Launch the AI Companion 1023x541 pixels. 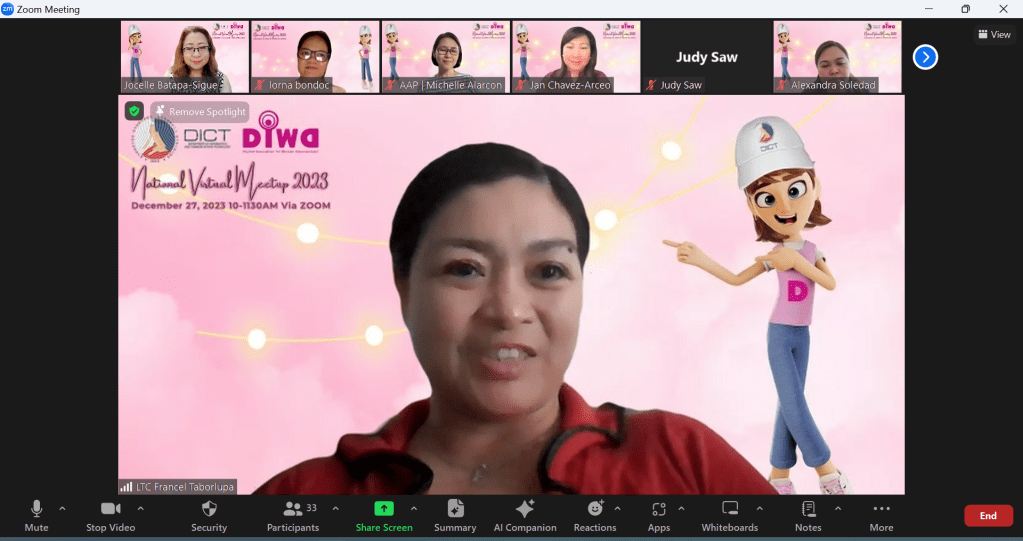(x=525, y=509)
